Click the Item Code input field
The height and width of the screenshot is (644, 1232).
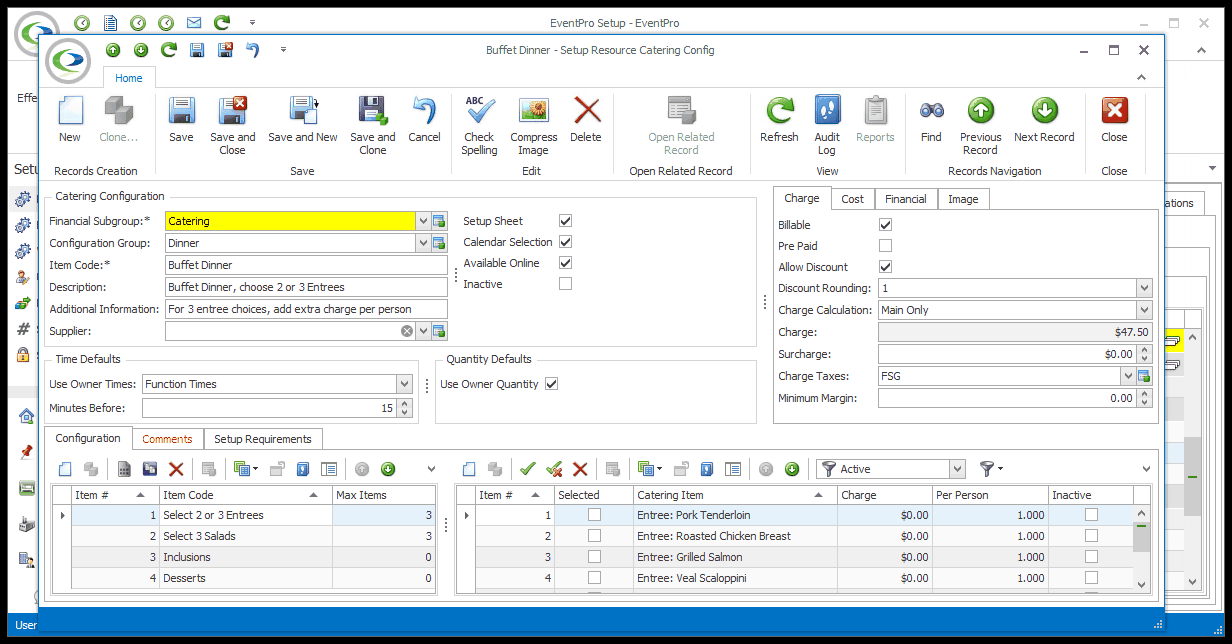pos(306,265)
